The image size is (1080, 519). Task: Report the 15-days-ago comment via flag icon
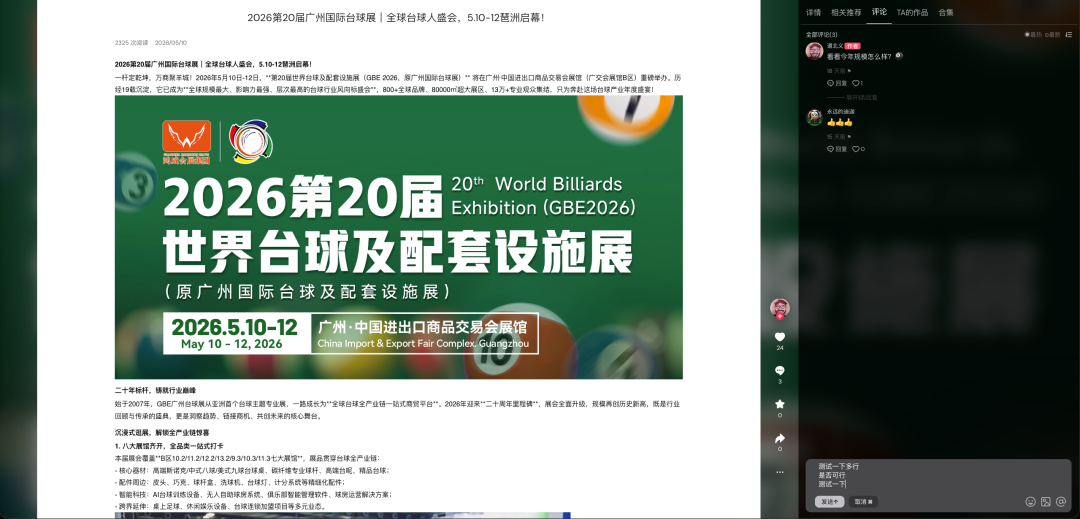point(849,136)
